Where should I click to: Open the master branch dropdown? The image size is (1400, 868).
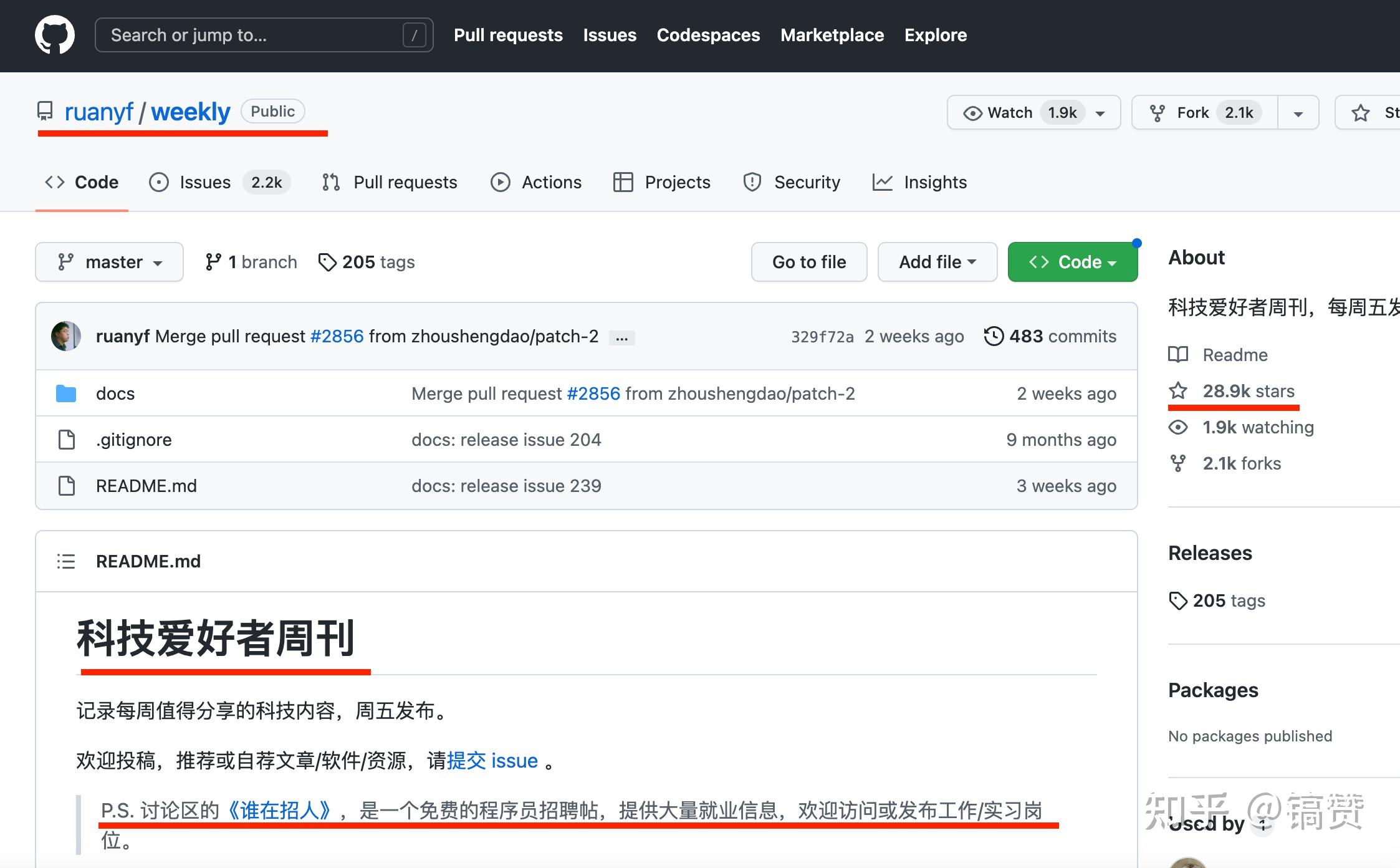[x=109, y=262]
